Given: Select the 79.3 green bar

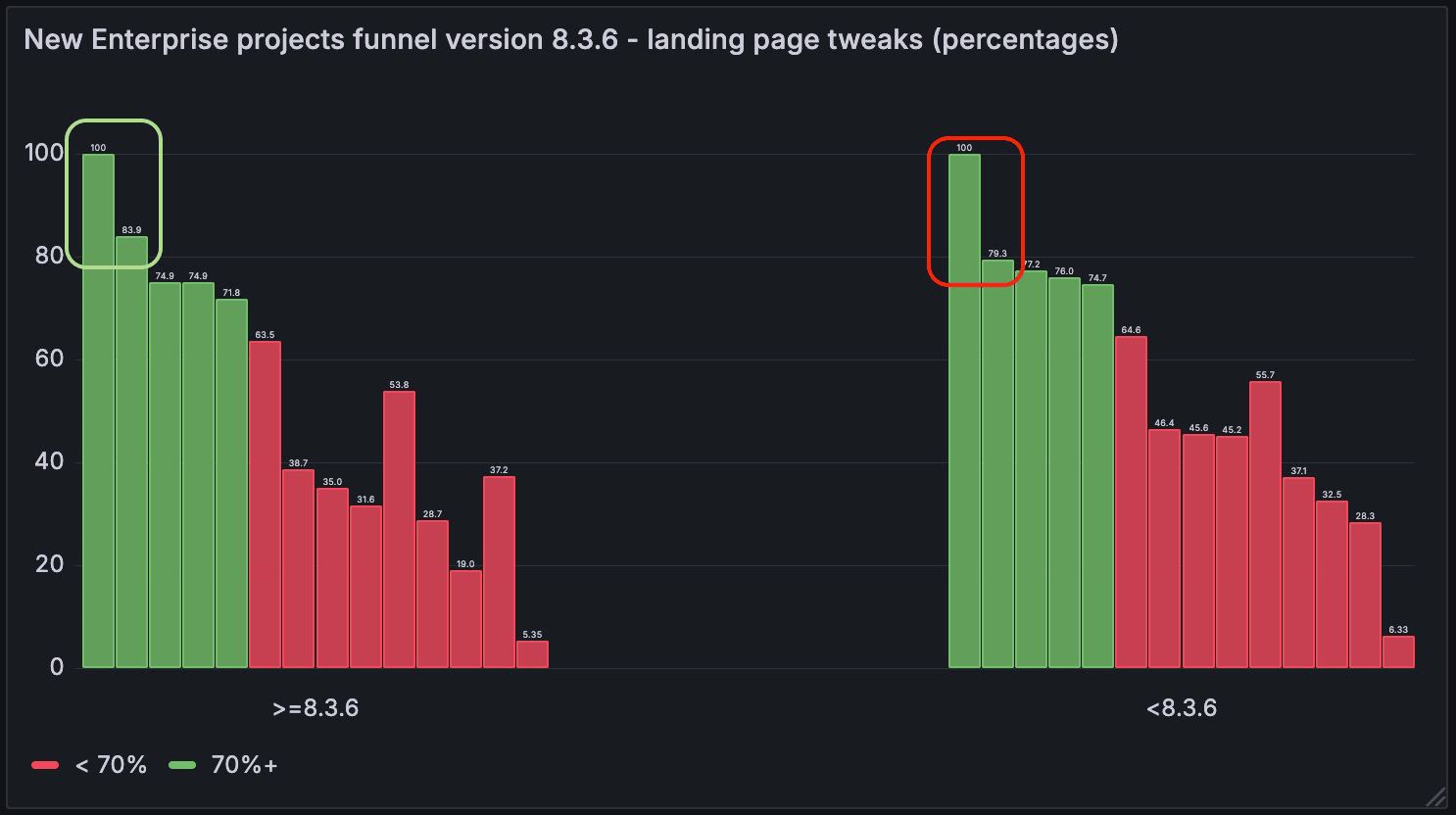Looking at the screenshot, I should click(x=997, y=464).
